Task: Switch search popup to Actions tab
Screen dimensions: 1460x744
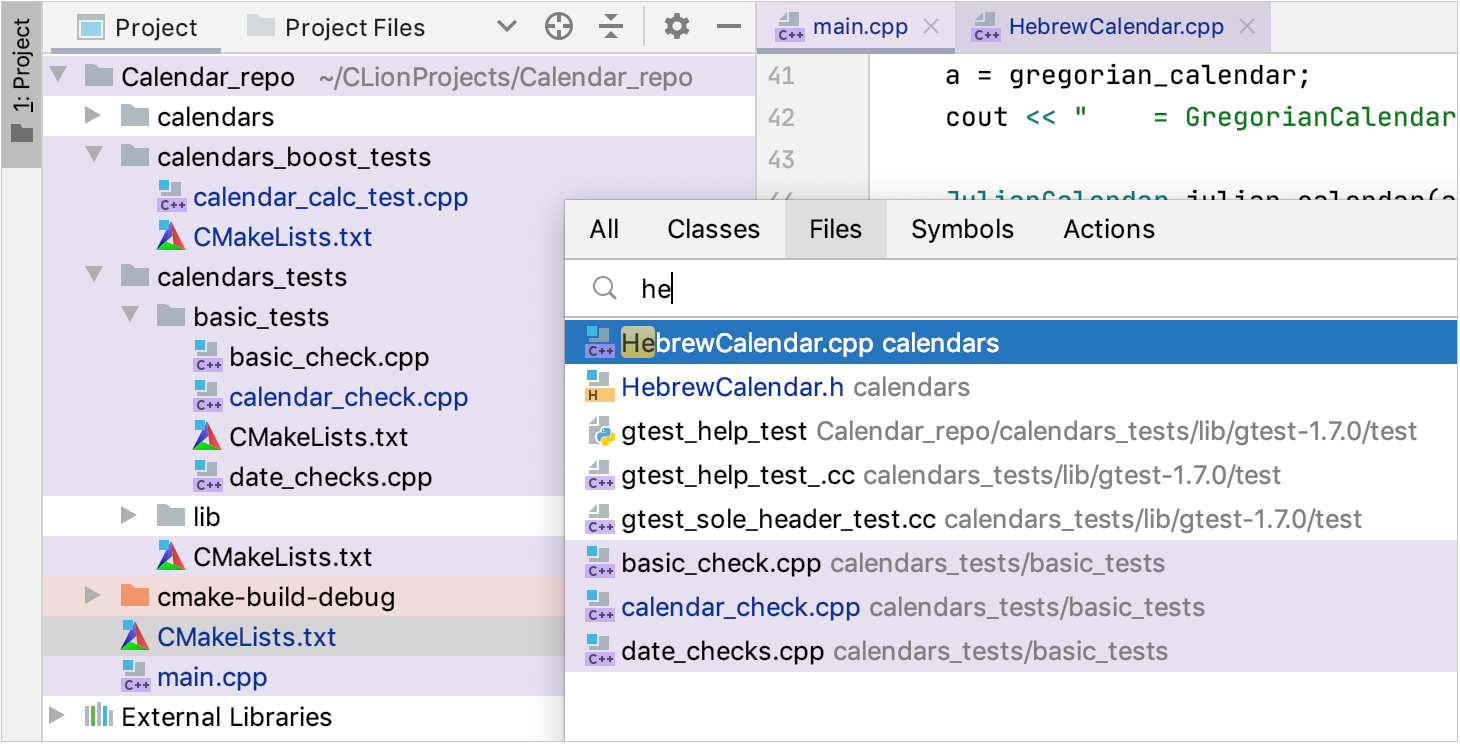Action: point(1109,229)
